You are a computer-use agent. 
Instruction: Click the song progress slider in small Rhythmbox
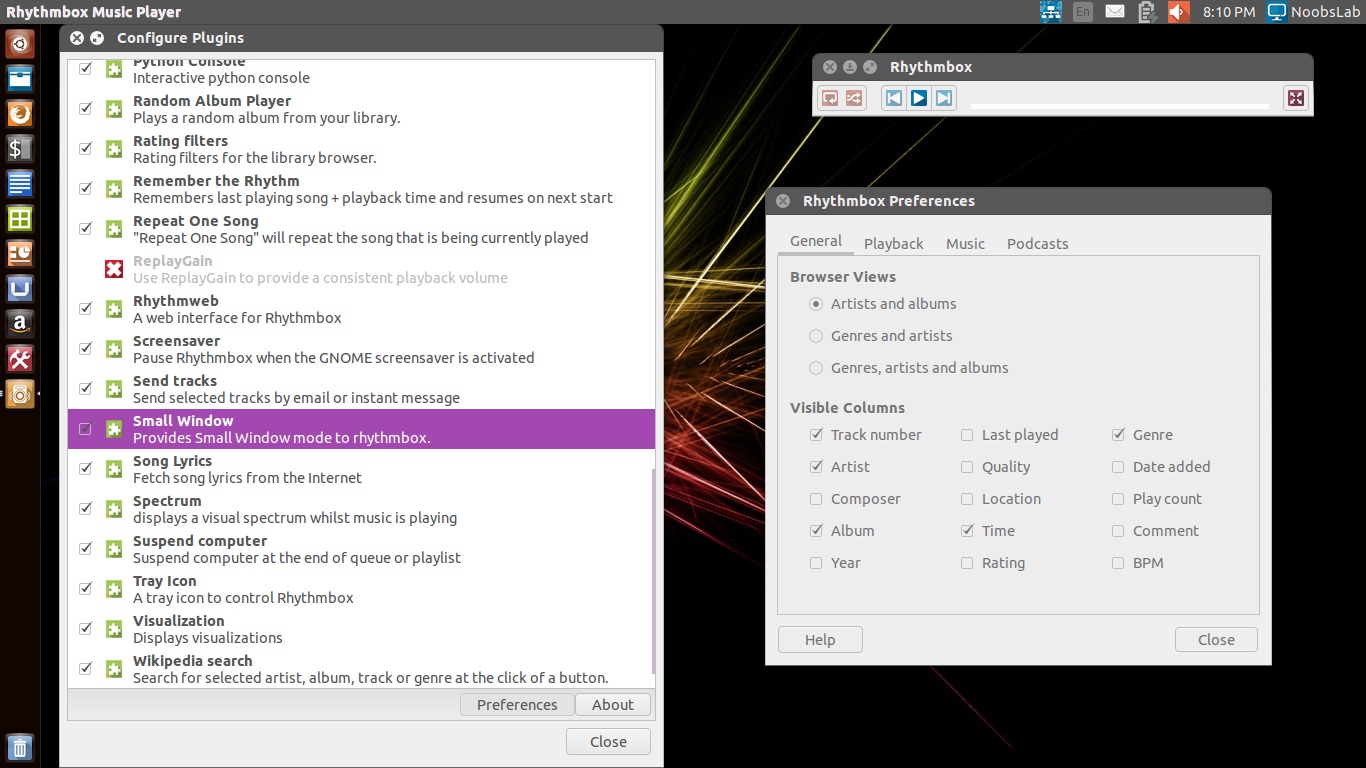tap(1122, 105)
